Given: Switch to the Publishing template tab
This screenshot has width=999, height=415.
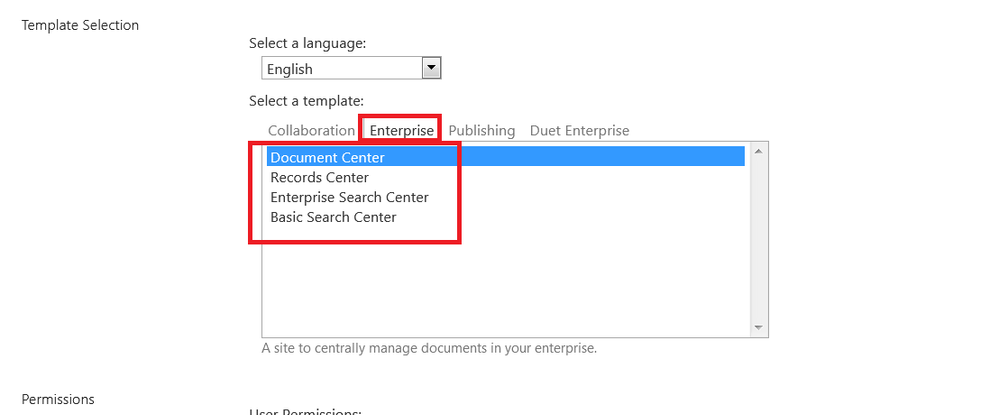Looking at the screenshot, I should coord(482,131).
